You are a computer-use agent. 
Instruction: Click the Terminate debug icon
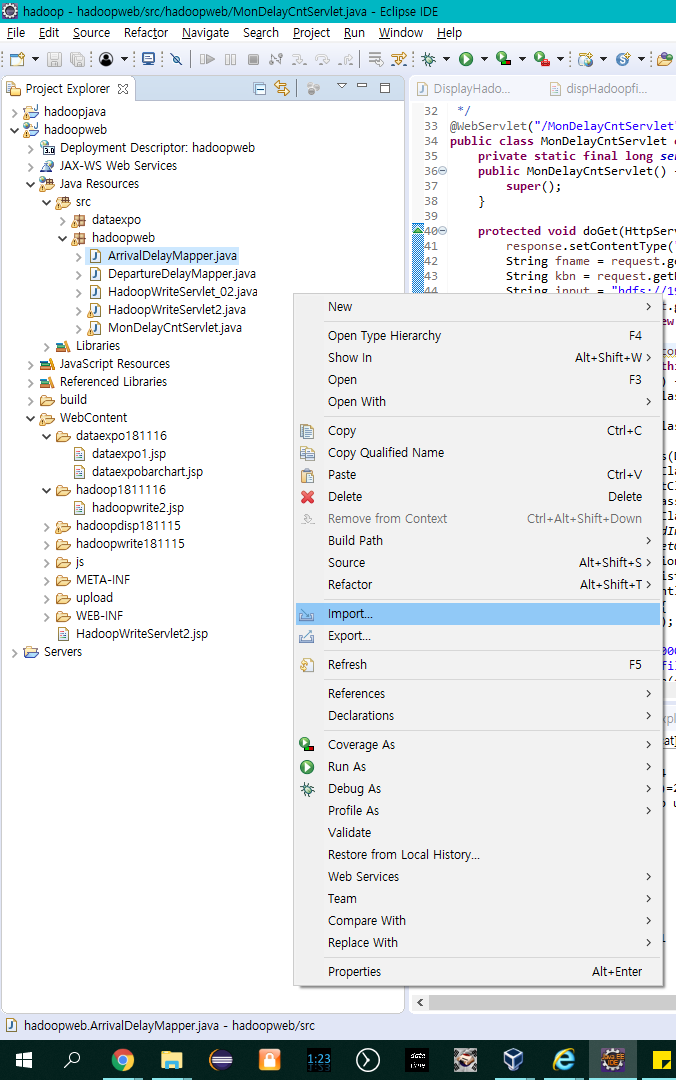254,59
